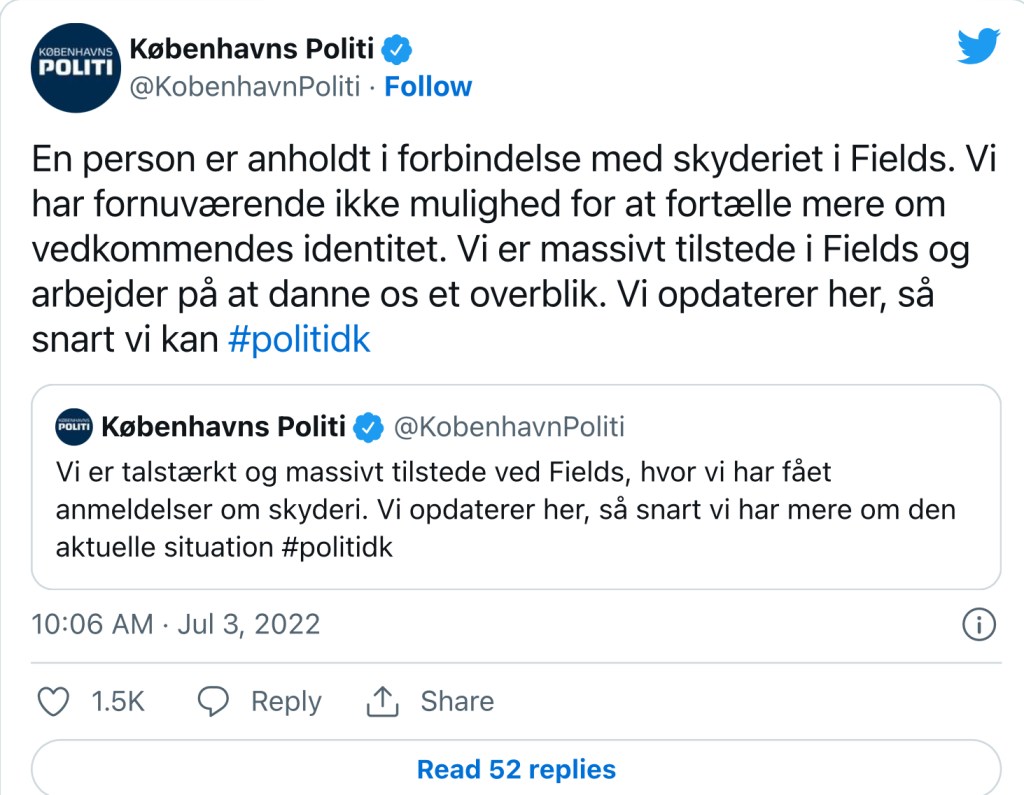The width and height of the screenshot is (1024, 795).
Task: Like the tweet via heart icon
Action: (53, 701)
